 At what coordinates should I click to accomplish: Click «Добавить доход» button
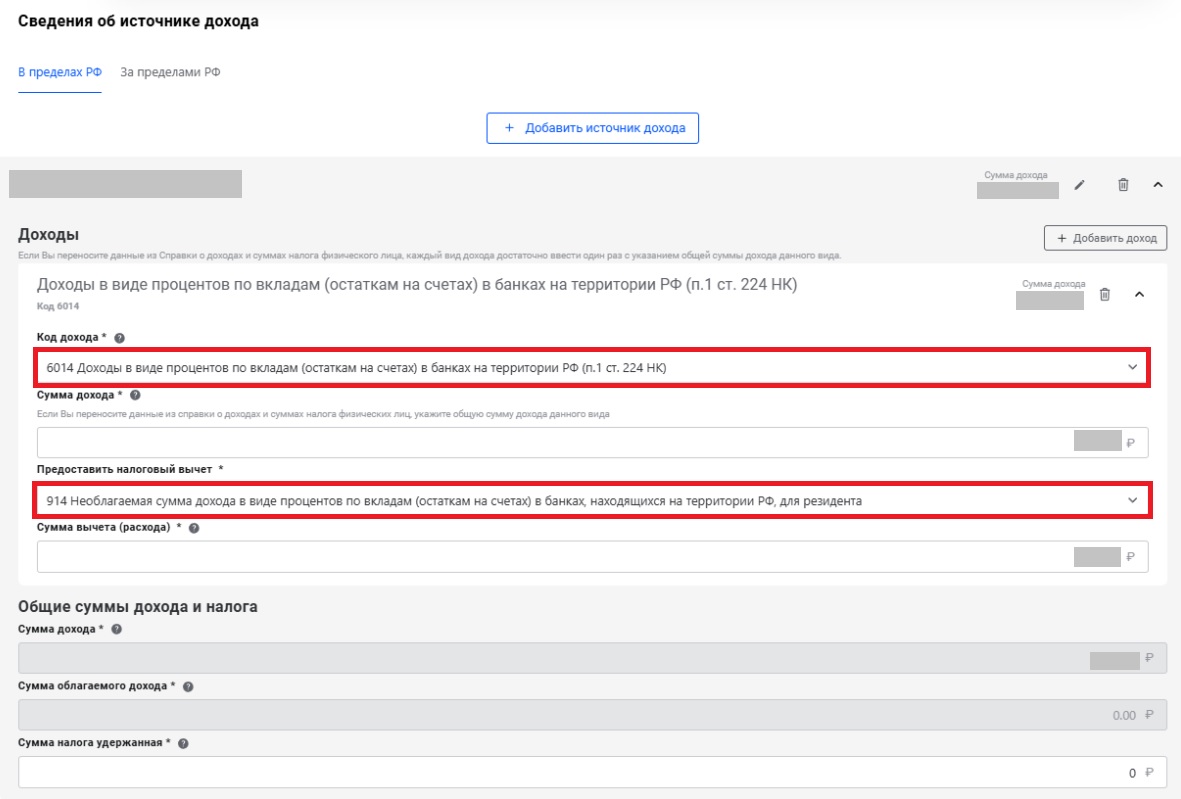tap(1105, 238)
